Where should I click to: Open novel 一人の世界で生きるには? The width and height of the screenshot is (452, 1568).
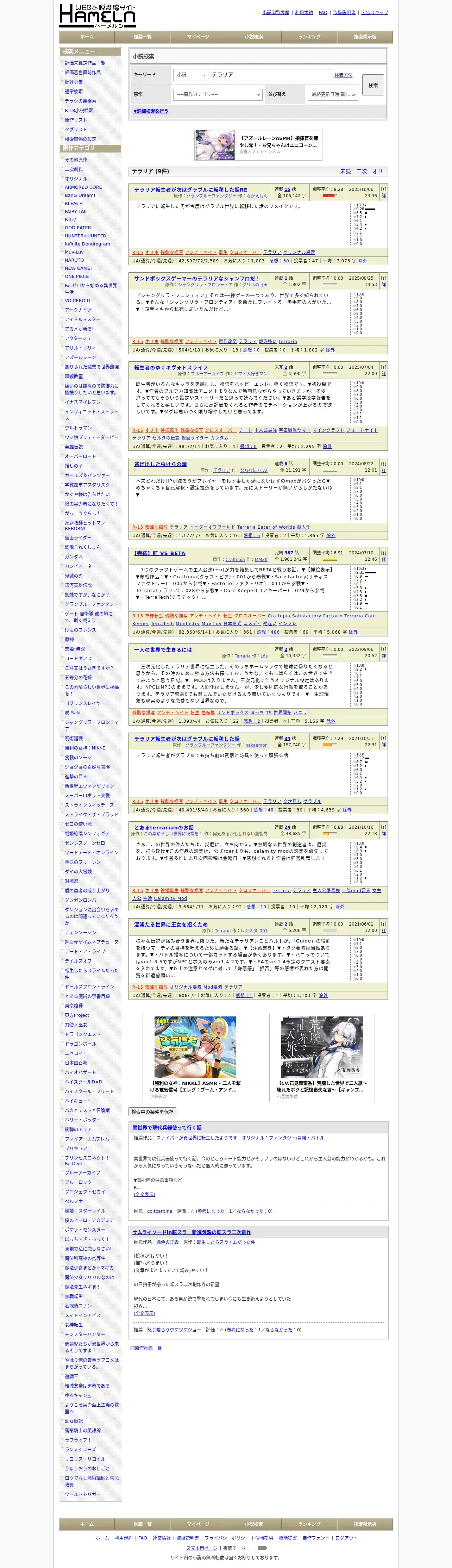coord(162,650)
